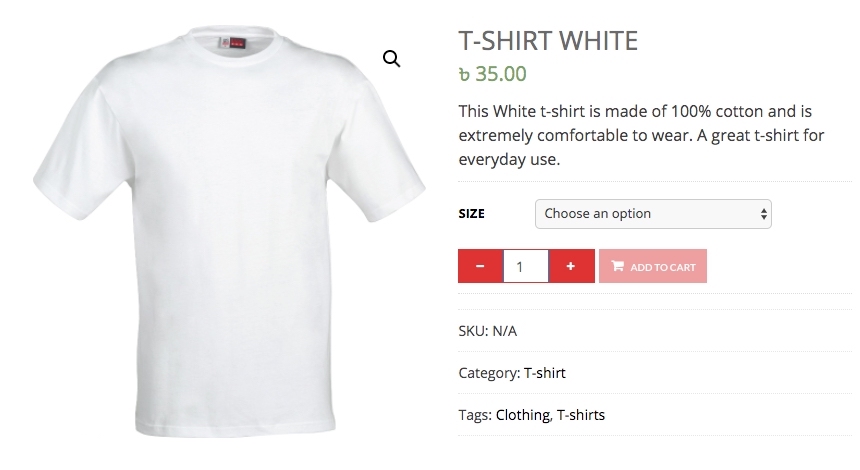Click the brand label on the shirt collar

pyautogui.click(x=231, y=43)
